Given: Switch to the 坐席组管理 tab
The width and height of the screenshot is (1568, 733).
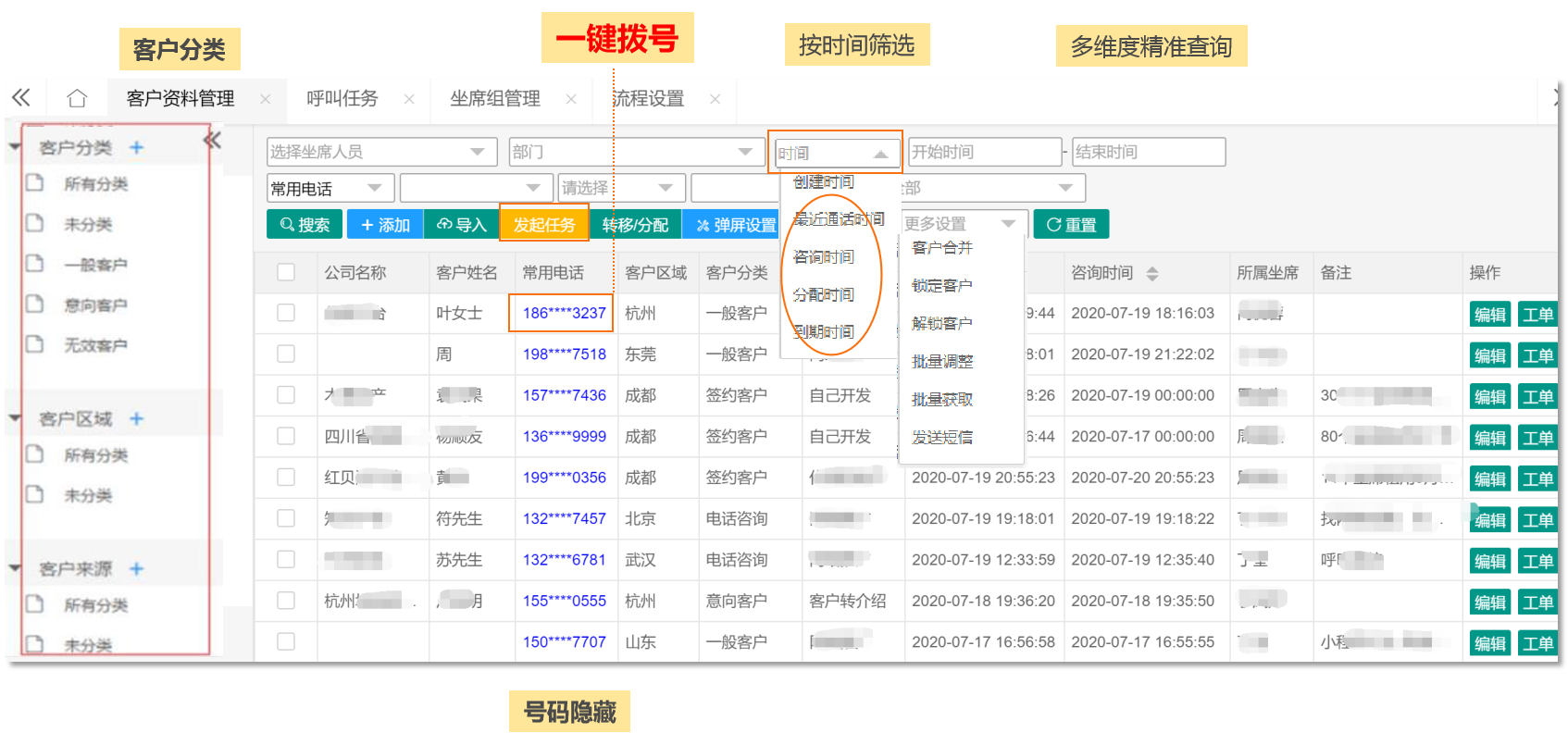Looking at the screenshot, I should click(495, 99).
